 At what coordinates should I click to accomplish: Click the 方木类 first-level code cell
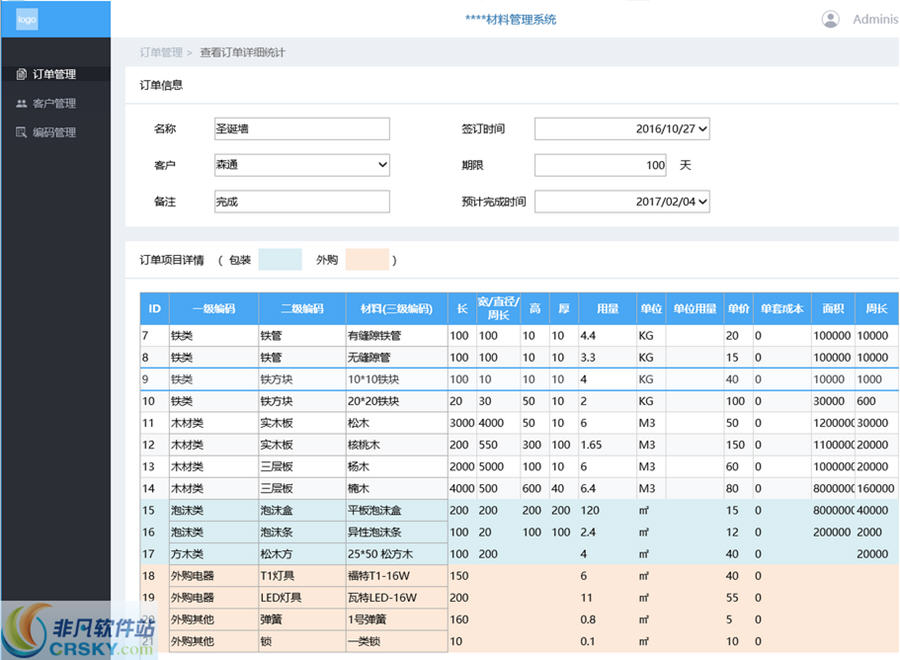(x=214, y=554)
